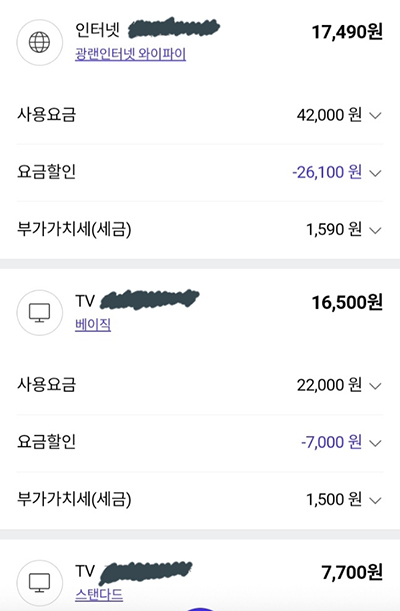Expand the internet 요금할인 -26,100 원 chevron
The width and height of the screenshot is (400, 611).
(x=375, y=173)
